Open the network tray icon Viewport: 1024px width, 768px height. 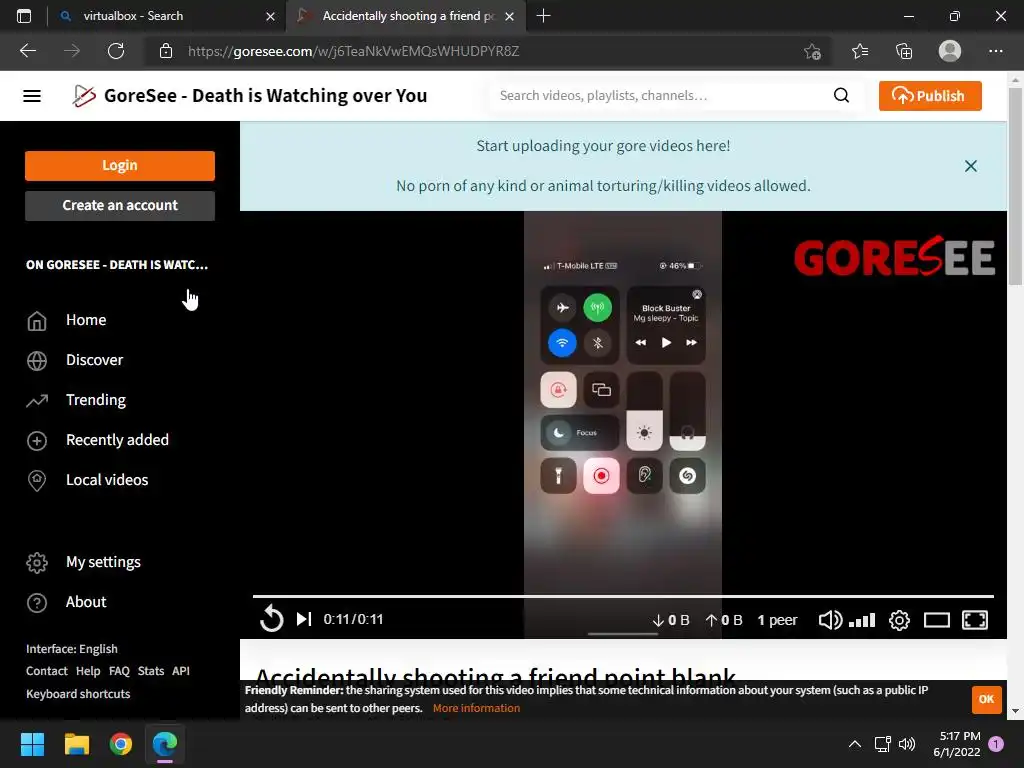(882, 744)
